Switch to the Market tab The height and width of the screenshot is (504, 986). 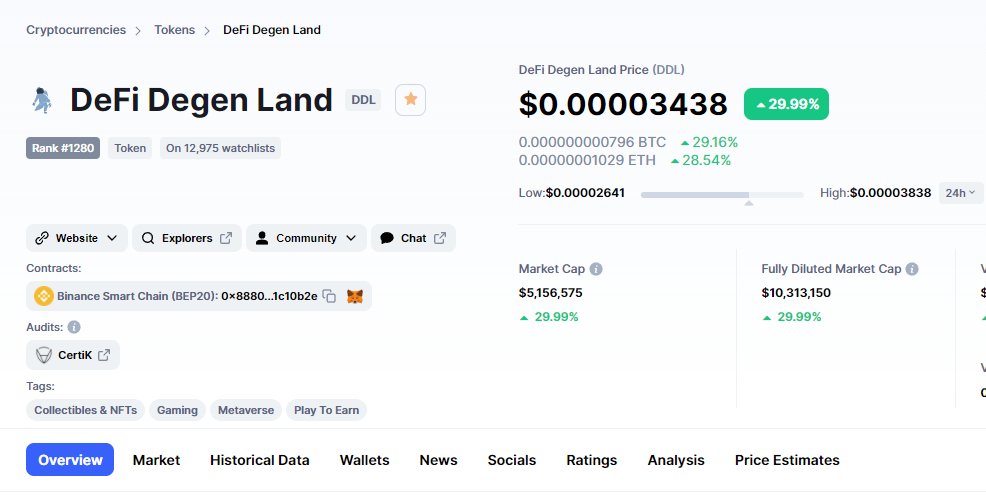pyautogui.click(x=156, y=460)
